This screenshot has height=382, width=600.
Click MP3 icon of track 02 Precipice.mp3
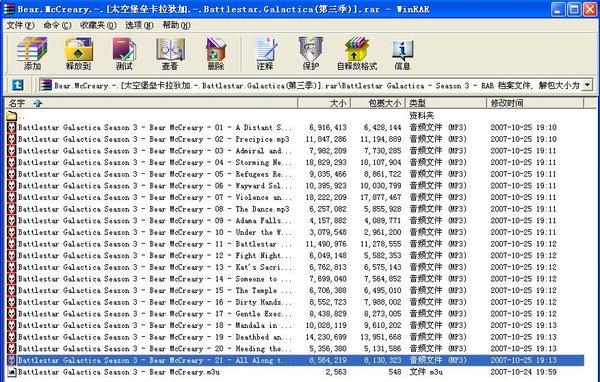[11, 139]
